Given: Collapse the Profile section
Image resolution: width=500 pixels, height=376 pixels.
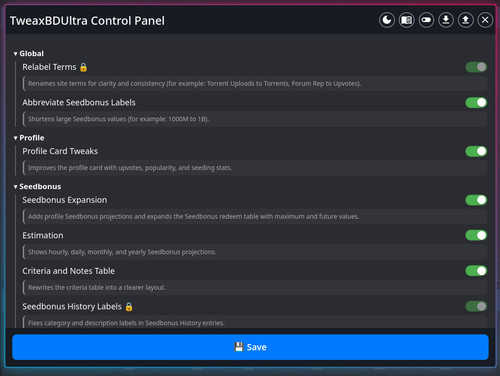Looking at the screenshot, I should [29, 138].
